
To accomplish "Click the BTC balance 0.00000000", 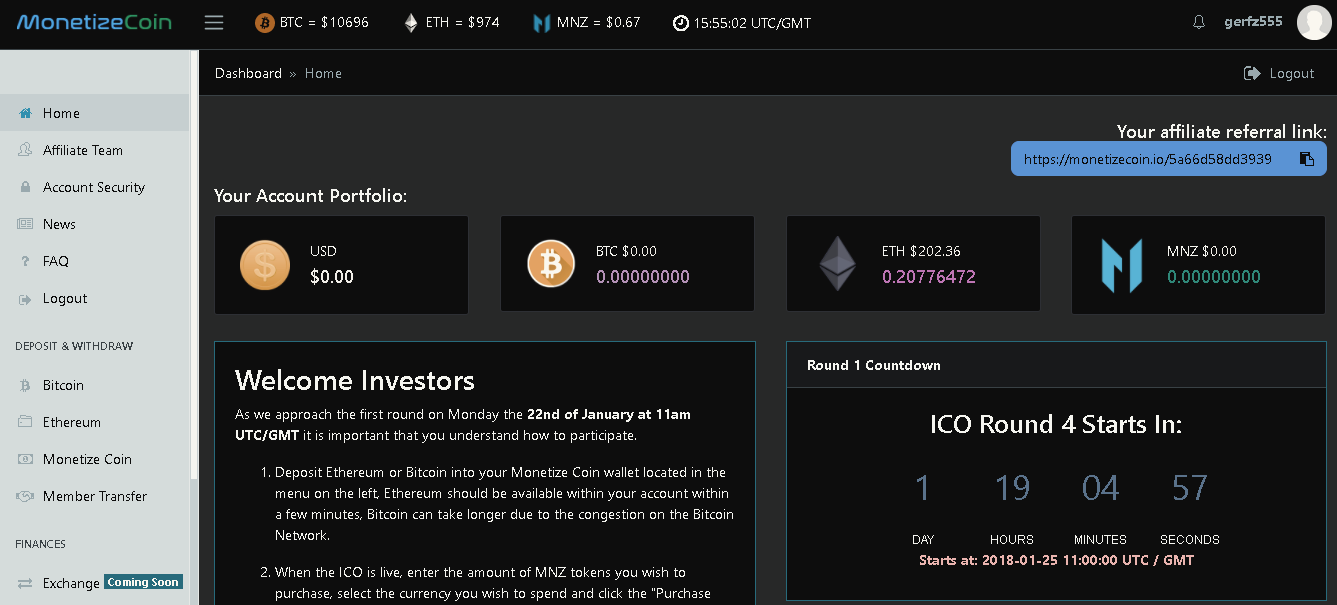I will point(643,277).
